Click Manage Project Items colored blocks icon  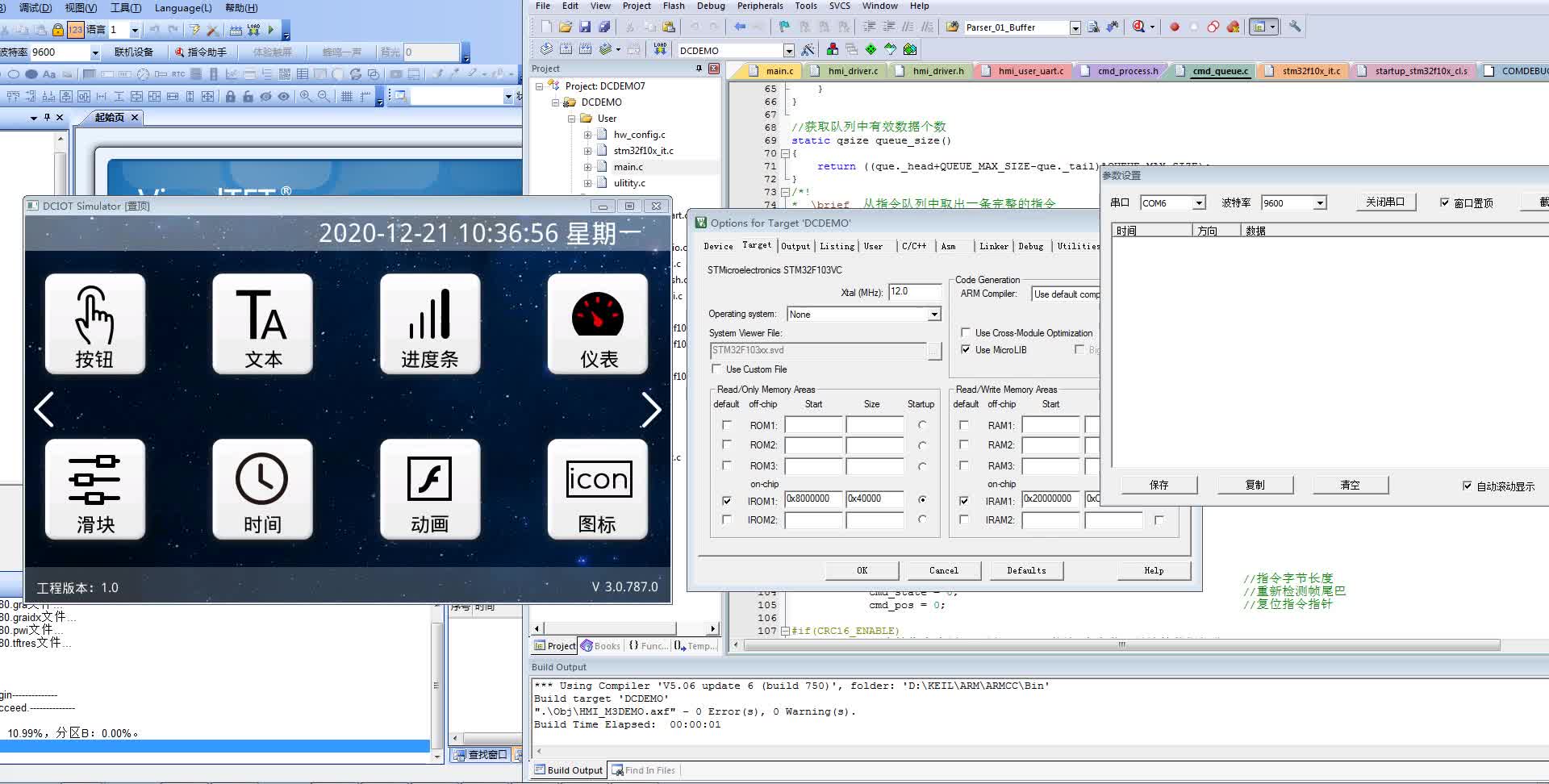pos(832,49)
